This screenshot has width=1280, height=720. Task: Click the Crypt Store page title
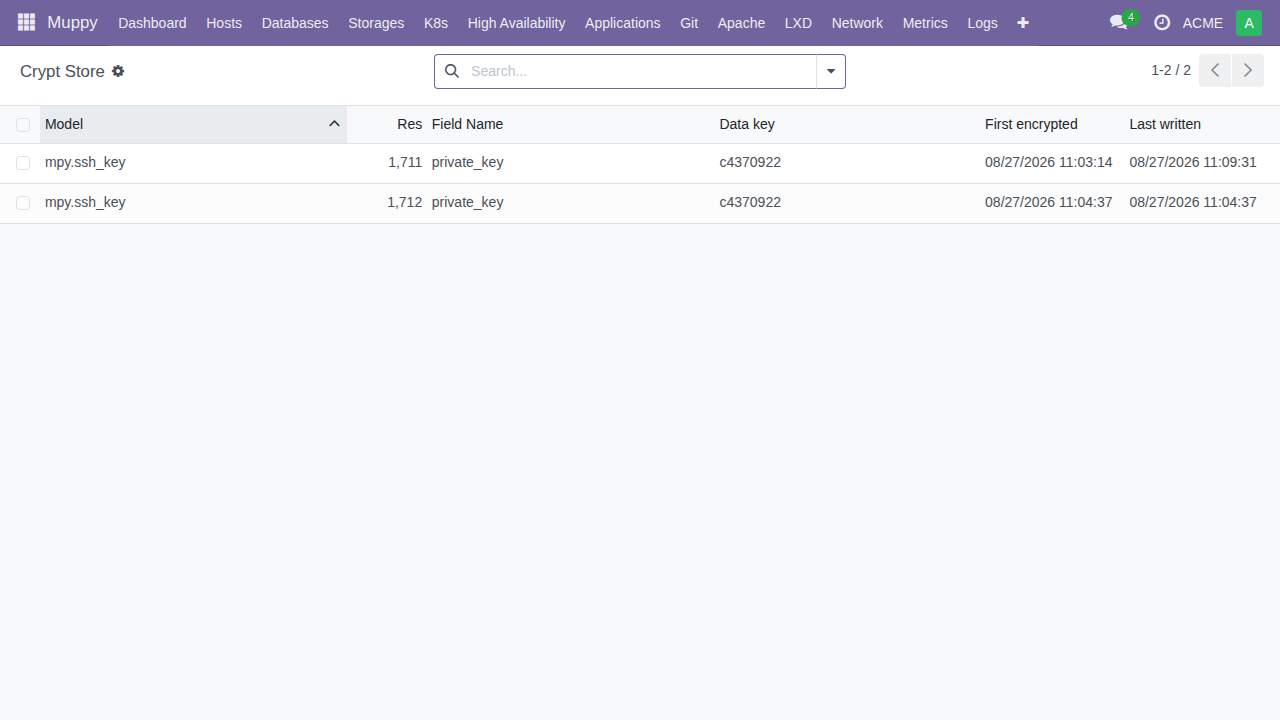62,71
